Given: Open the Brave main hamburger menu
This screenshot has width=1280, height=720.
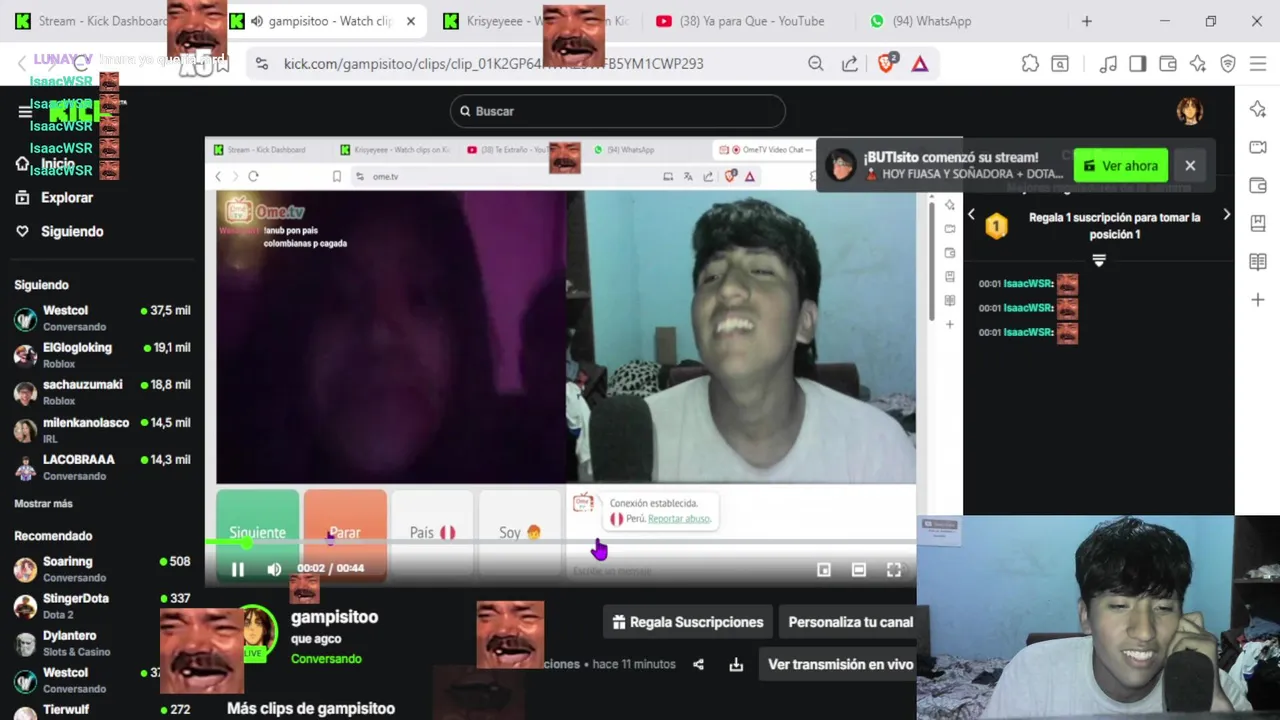Looking at the screenshot, I should 1258,64.
